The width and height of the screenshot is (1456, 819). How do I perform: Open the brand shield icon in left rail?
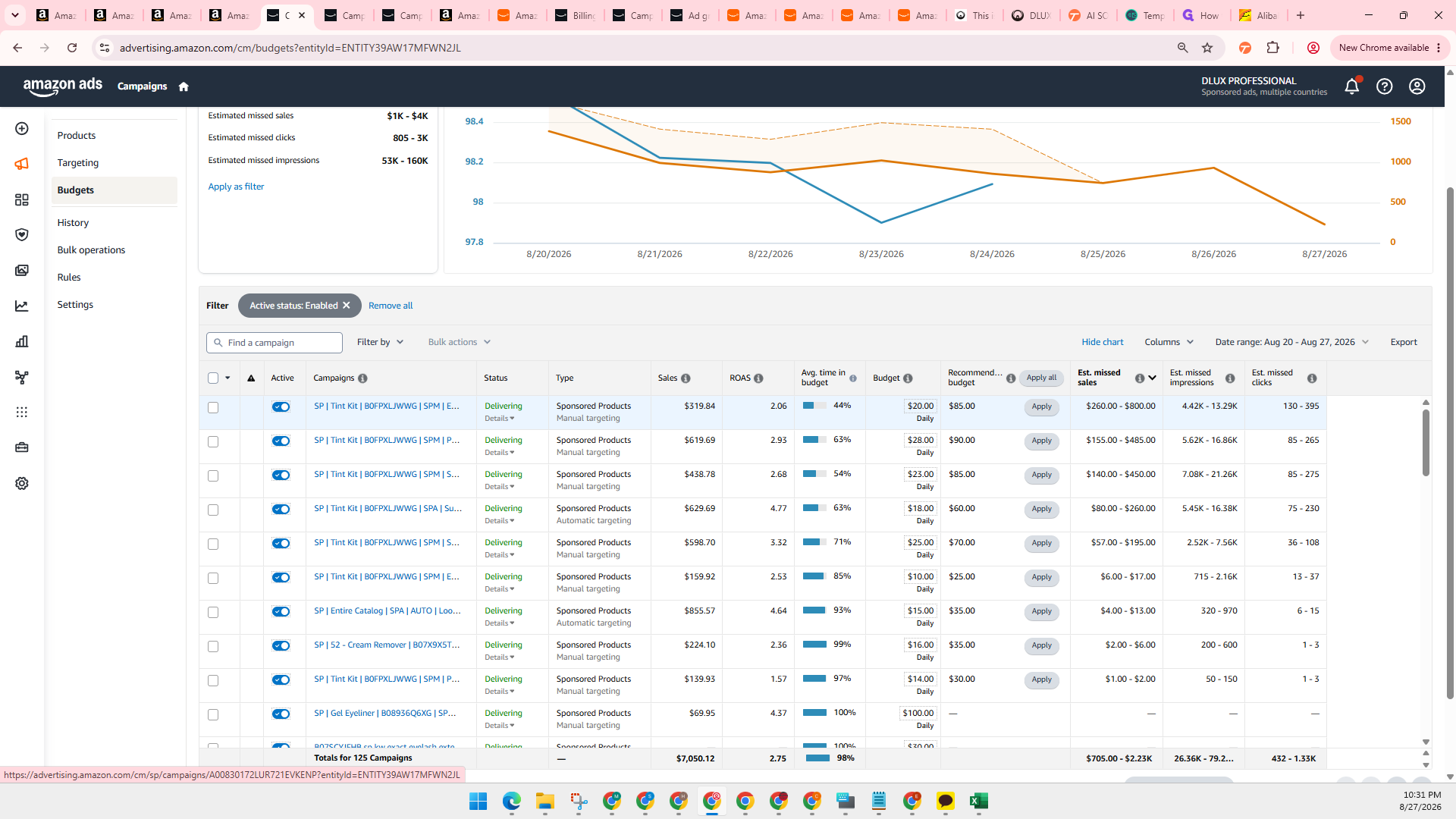[x=22, y=235]
